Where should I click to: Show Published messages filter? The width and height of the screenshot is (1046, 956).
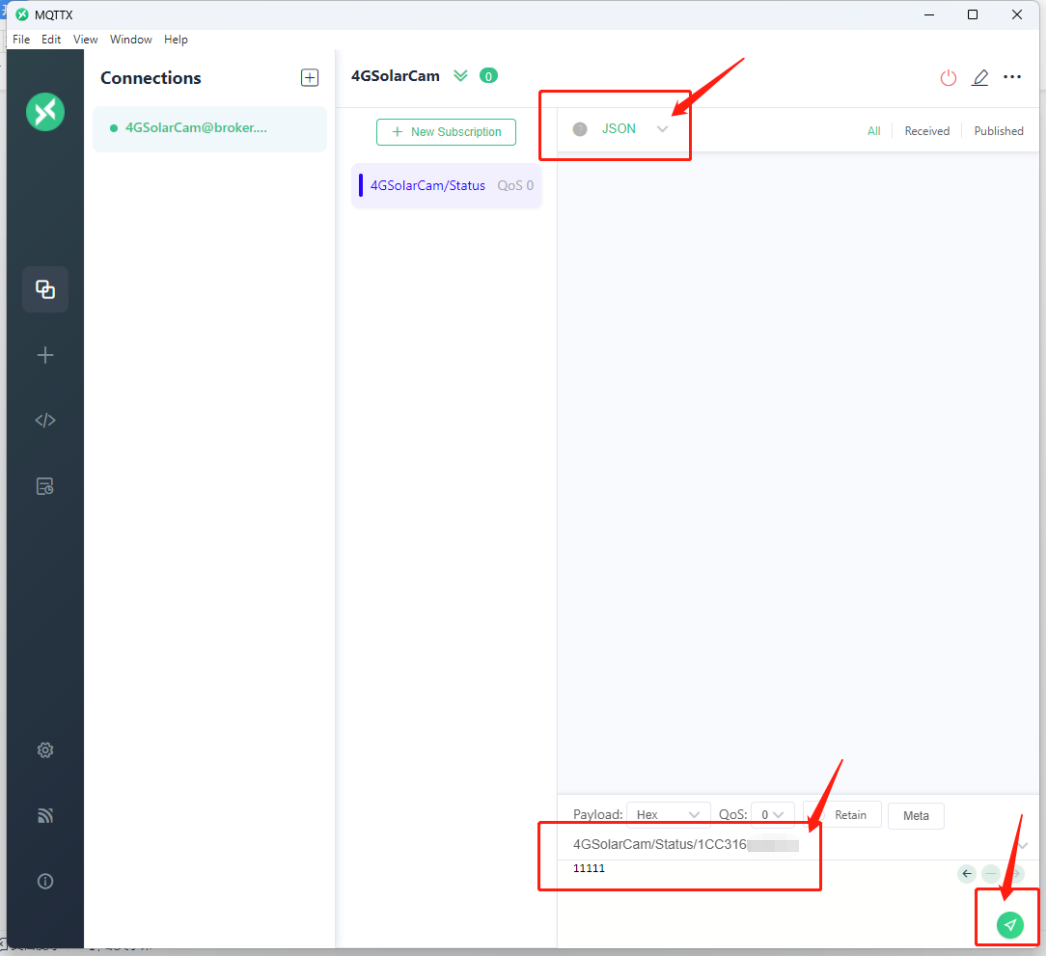(x=998, y=131)
